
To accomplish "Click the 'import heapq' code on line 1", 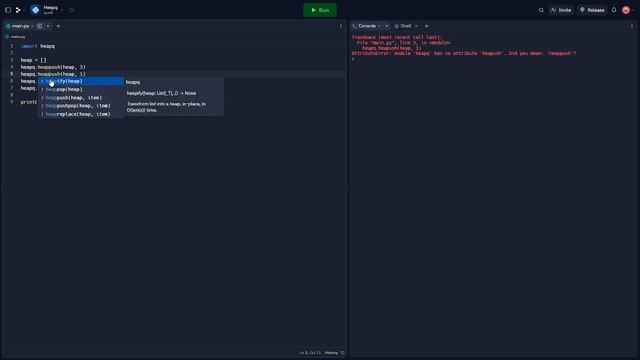I will click(x=38, y=46).
